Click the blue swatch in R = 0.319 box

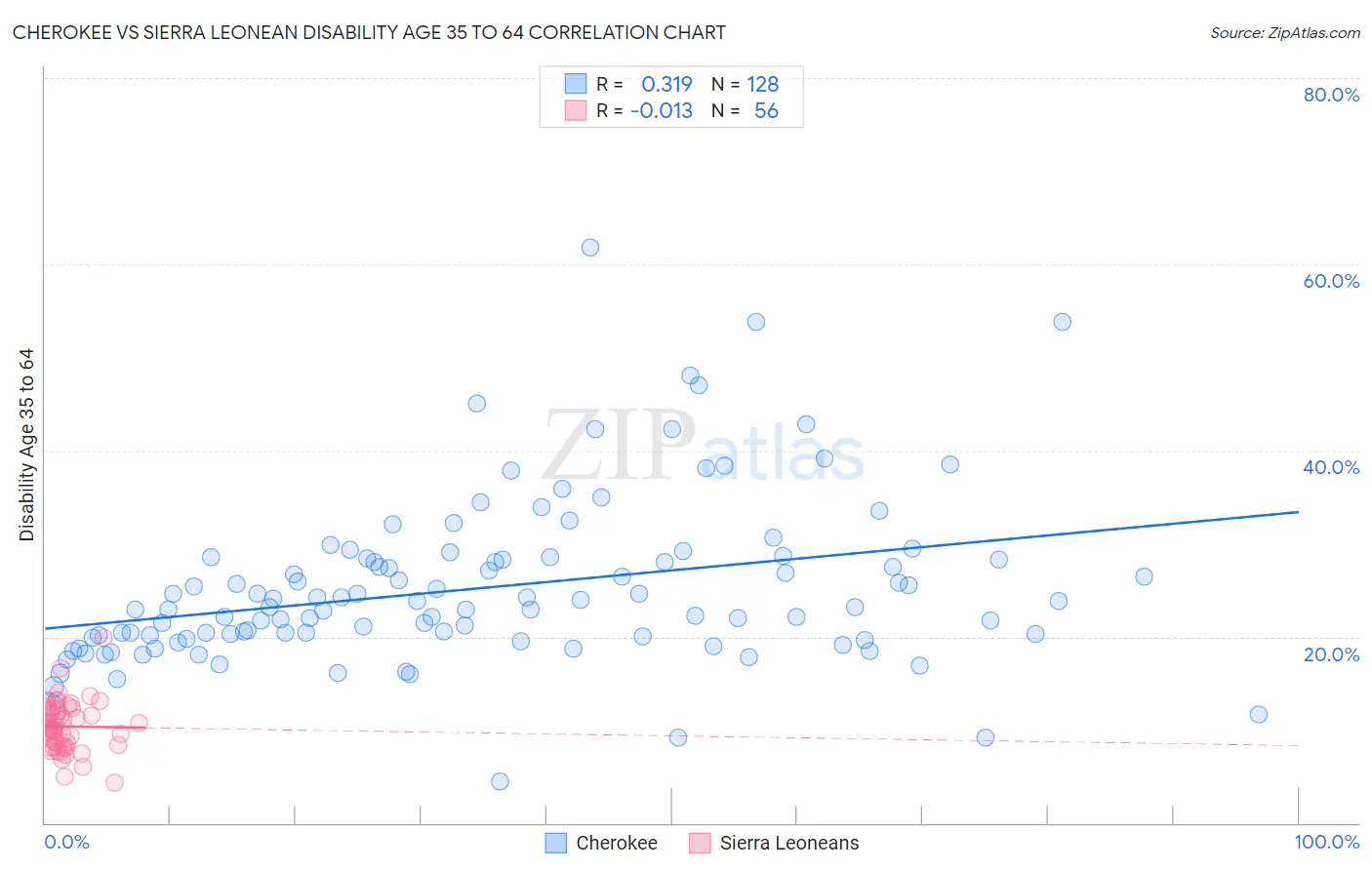[x=576, y=84]
